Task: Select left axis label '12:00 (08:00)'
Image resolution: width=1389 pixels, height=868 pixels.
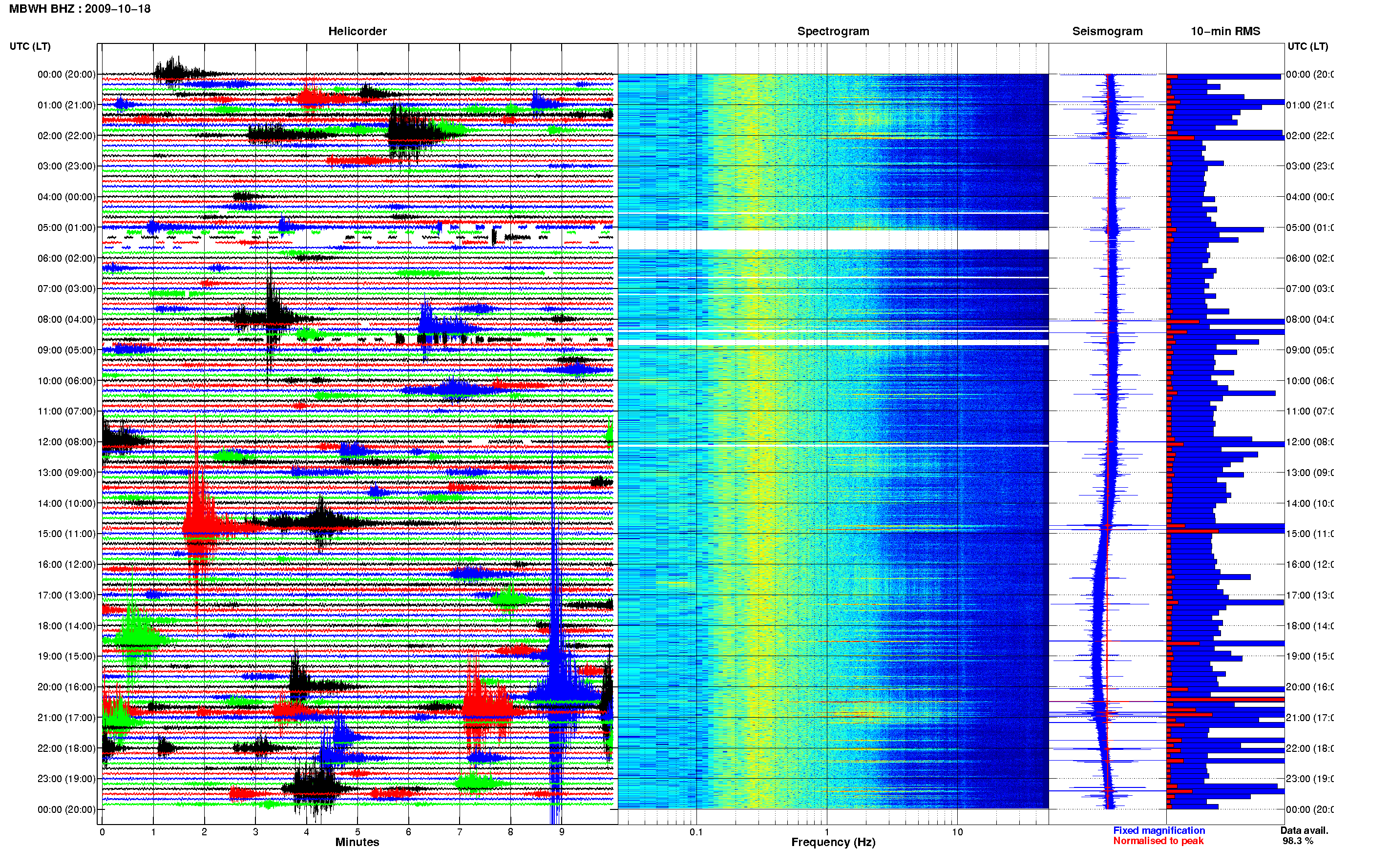Action: point(66,442)
